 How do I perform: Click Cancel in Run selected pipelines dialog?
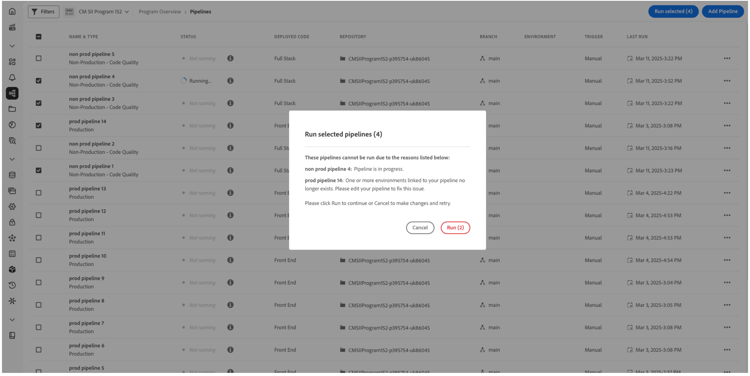click(x=420, y=228)
